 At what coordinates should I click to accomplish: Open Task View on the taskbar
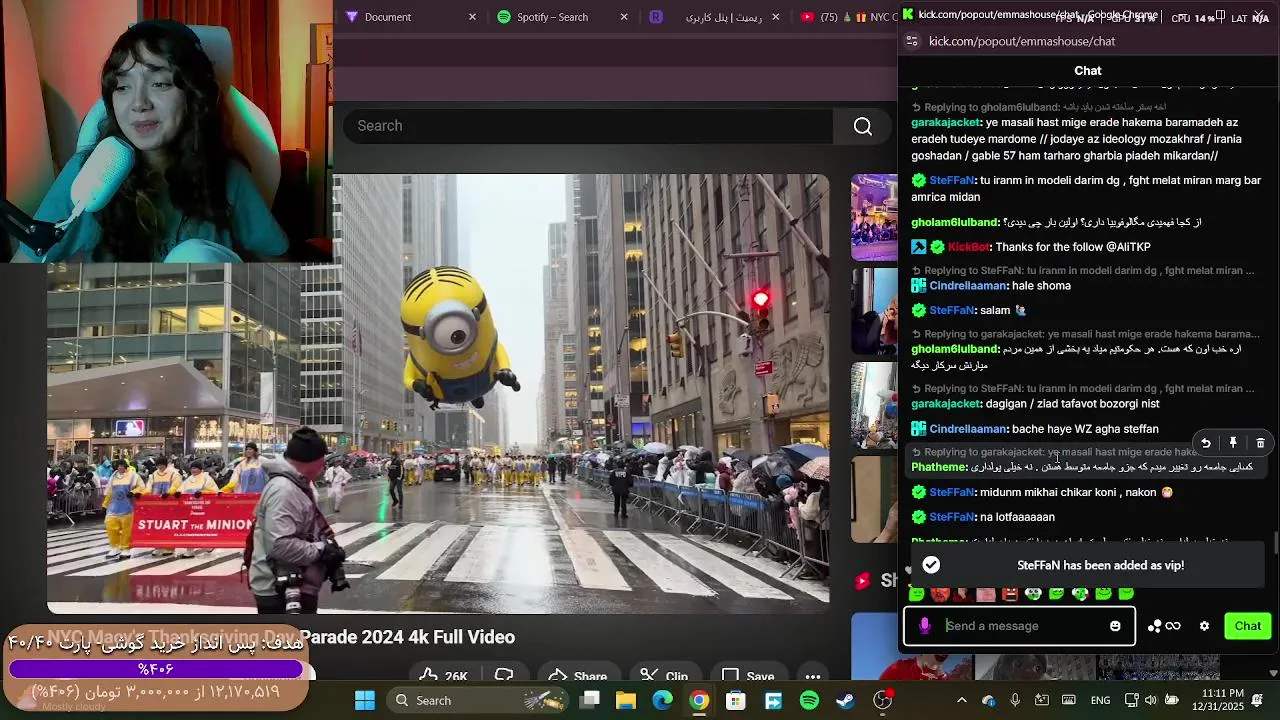coord(590,700)
